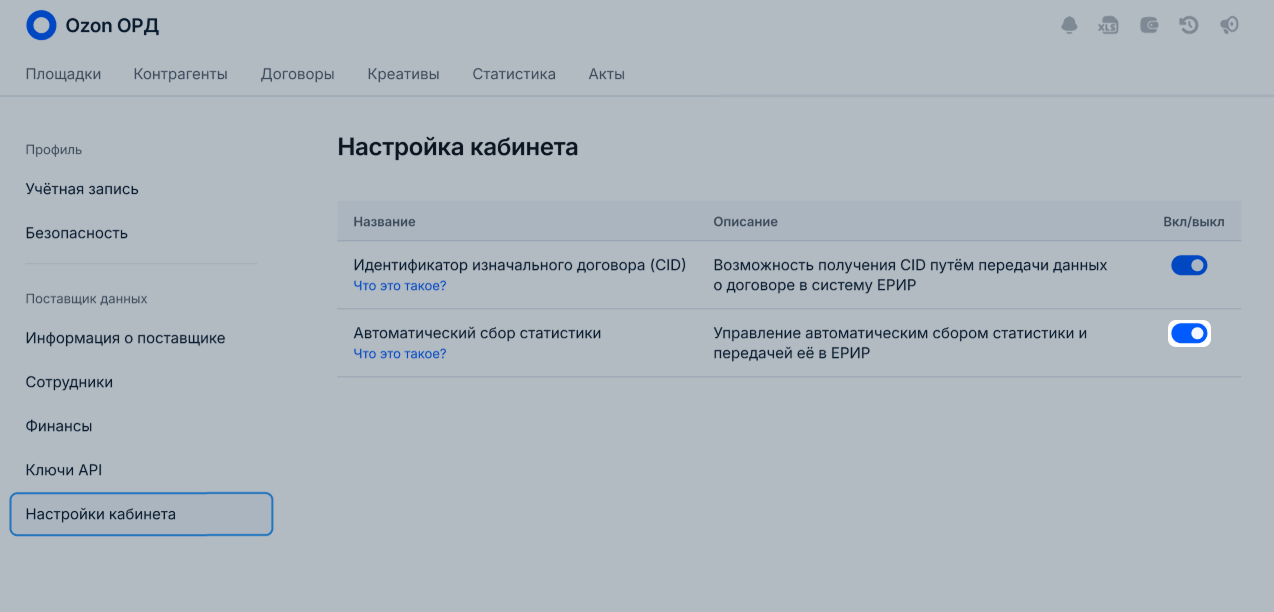This screenshot has height=612, width=1274.
Task: Go to the Договоры tab
Action: coord(297,74)
